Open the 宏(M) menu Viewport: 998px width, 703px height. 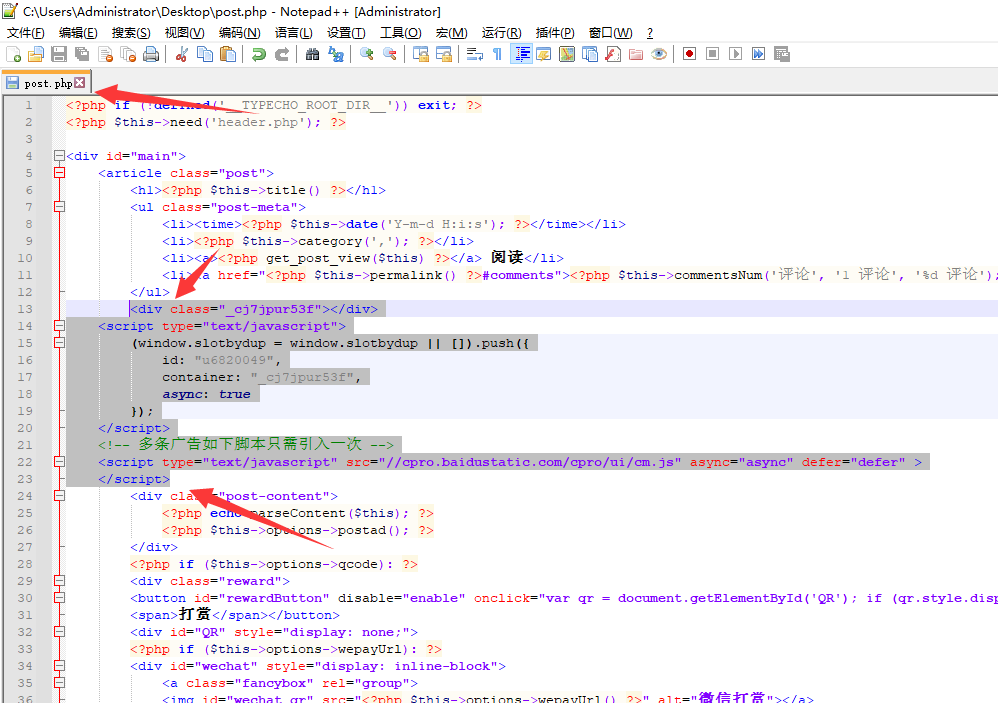pyautogui.click(x=451, y=32)
